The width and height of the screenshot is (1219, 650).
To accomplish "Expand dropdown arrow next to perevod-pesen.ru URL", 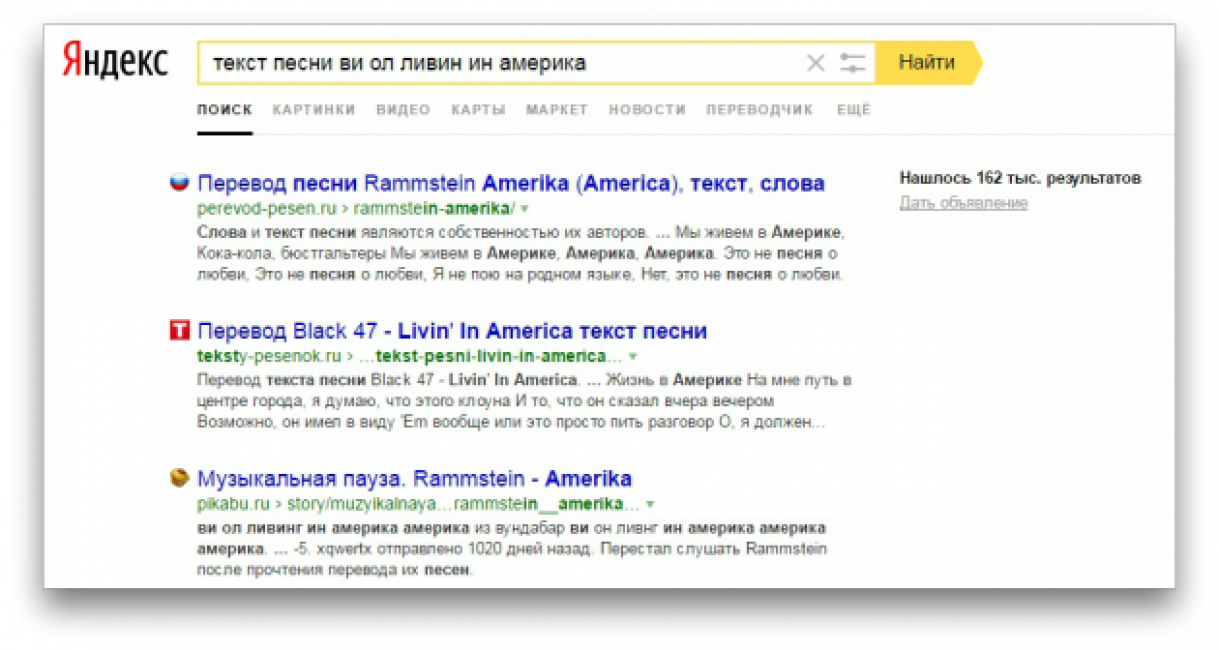I will [524, 209].
